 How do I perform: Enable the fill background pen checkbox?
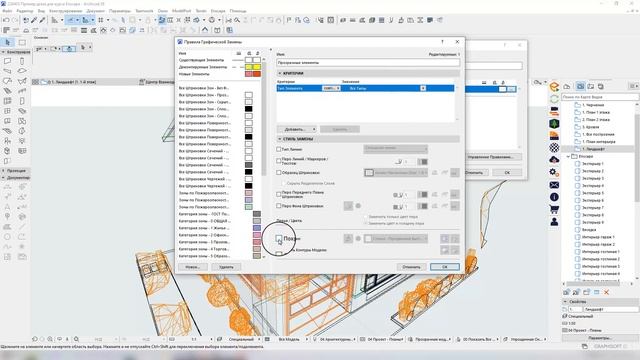[279, 206]
